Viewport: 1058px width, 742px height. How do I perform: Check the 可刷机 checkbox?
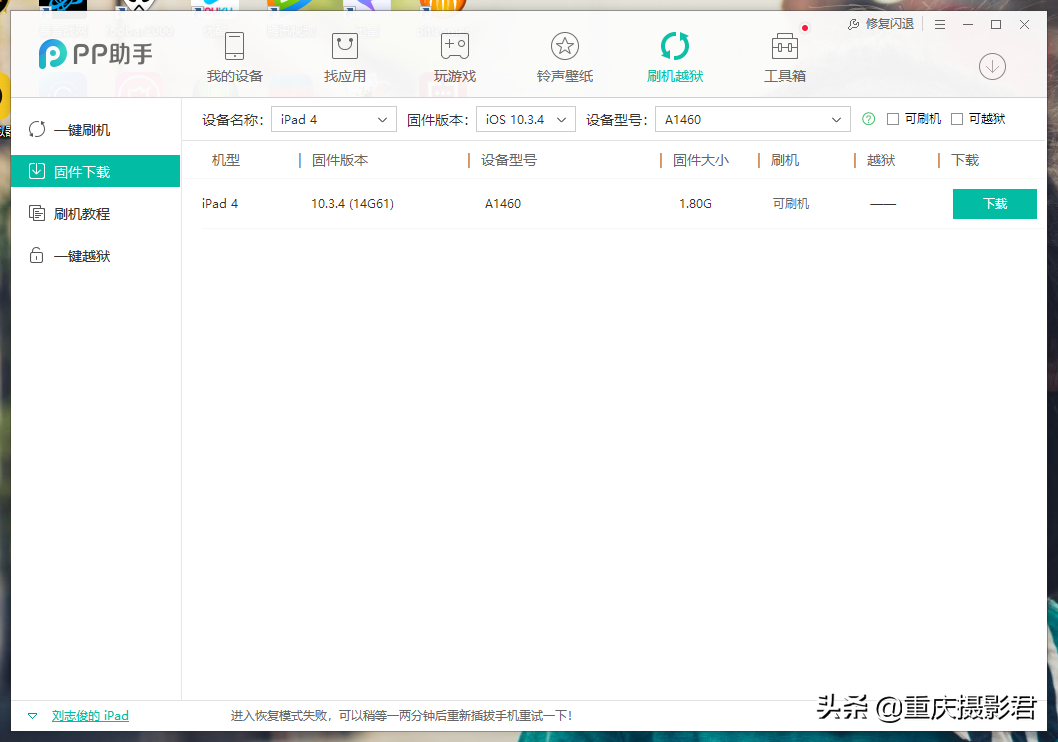893,119
